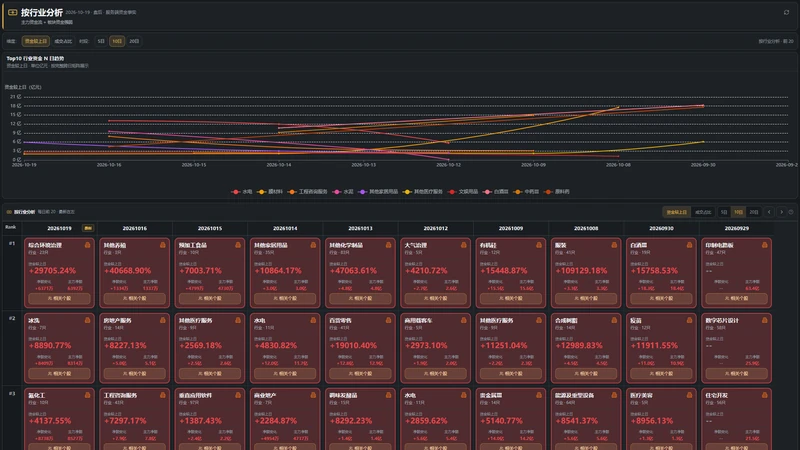Toggle the 文娱用品 series in the chart legend

(x=463, y=192)
